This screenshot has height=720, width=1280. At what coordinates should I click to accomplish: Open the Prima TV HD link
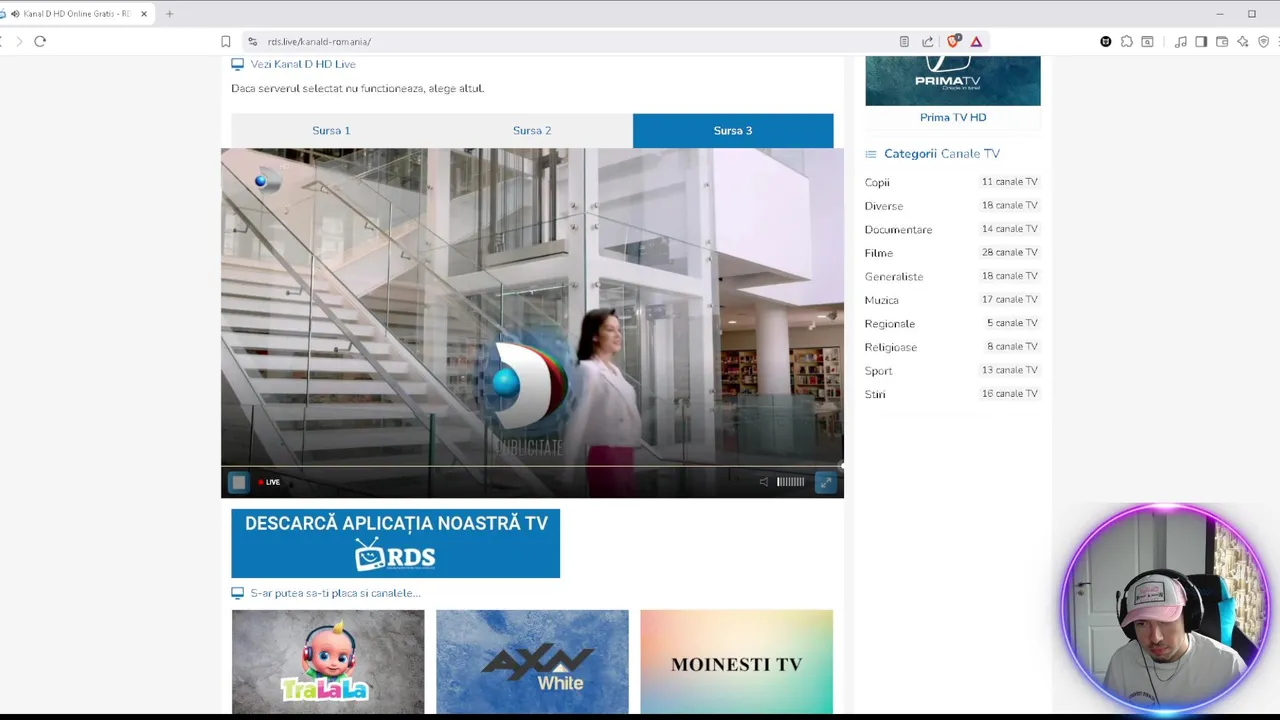click(x=953, y=117)
